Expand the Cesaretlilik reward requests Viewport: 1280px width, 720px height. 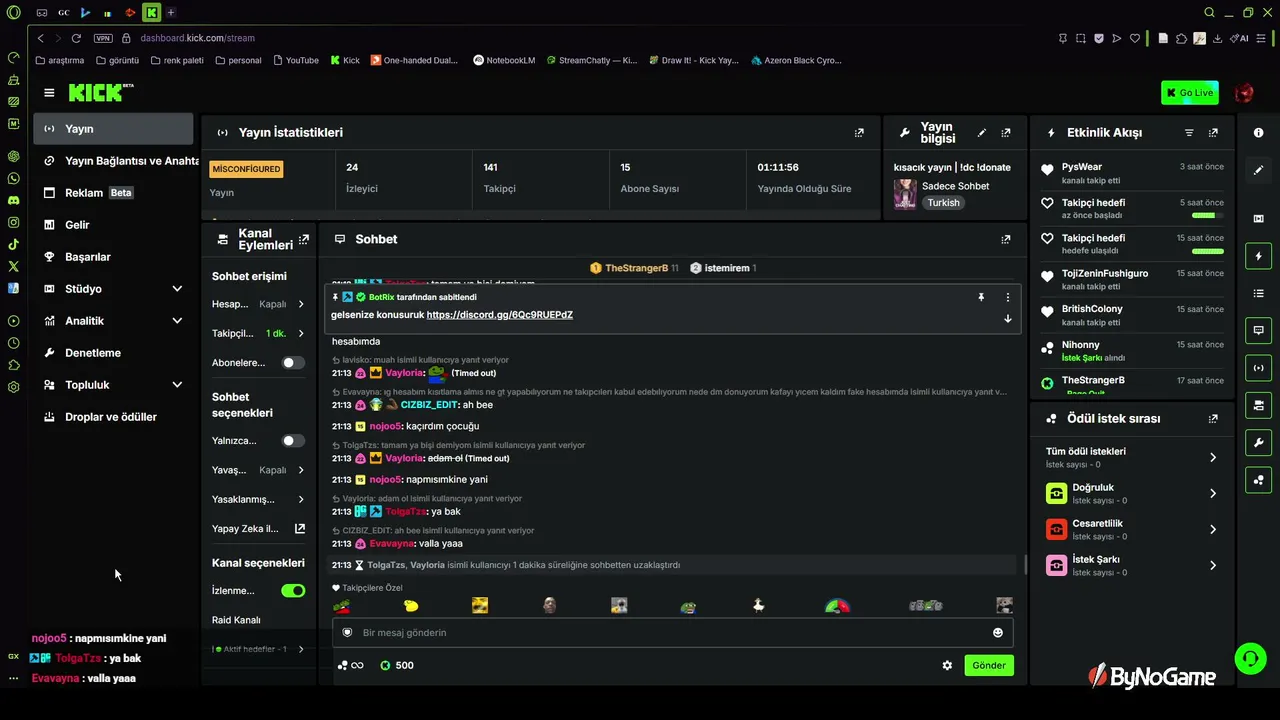1130,529
